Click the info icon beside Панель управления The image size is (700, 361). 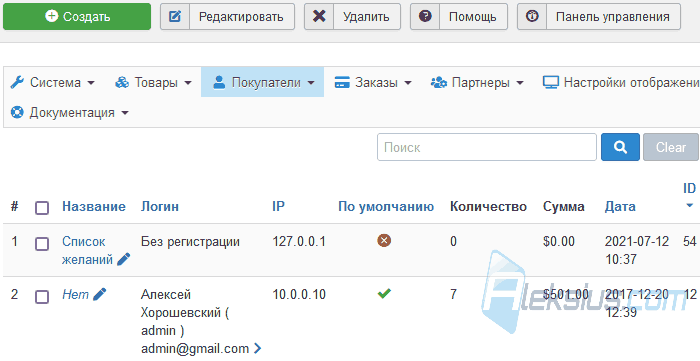pos(532,17)
